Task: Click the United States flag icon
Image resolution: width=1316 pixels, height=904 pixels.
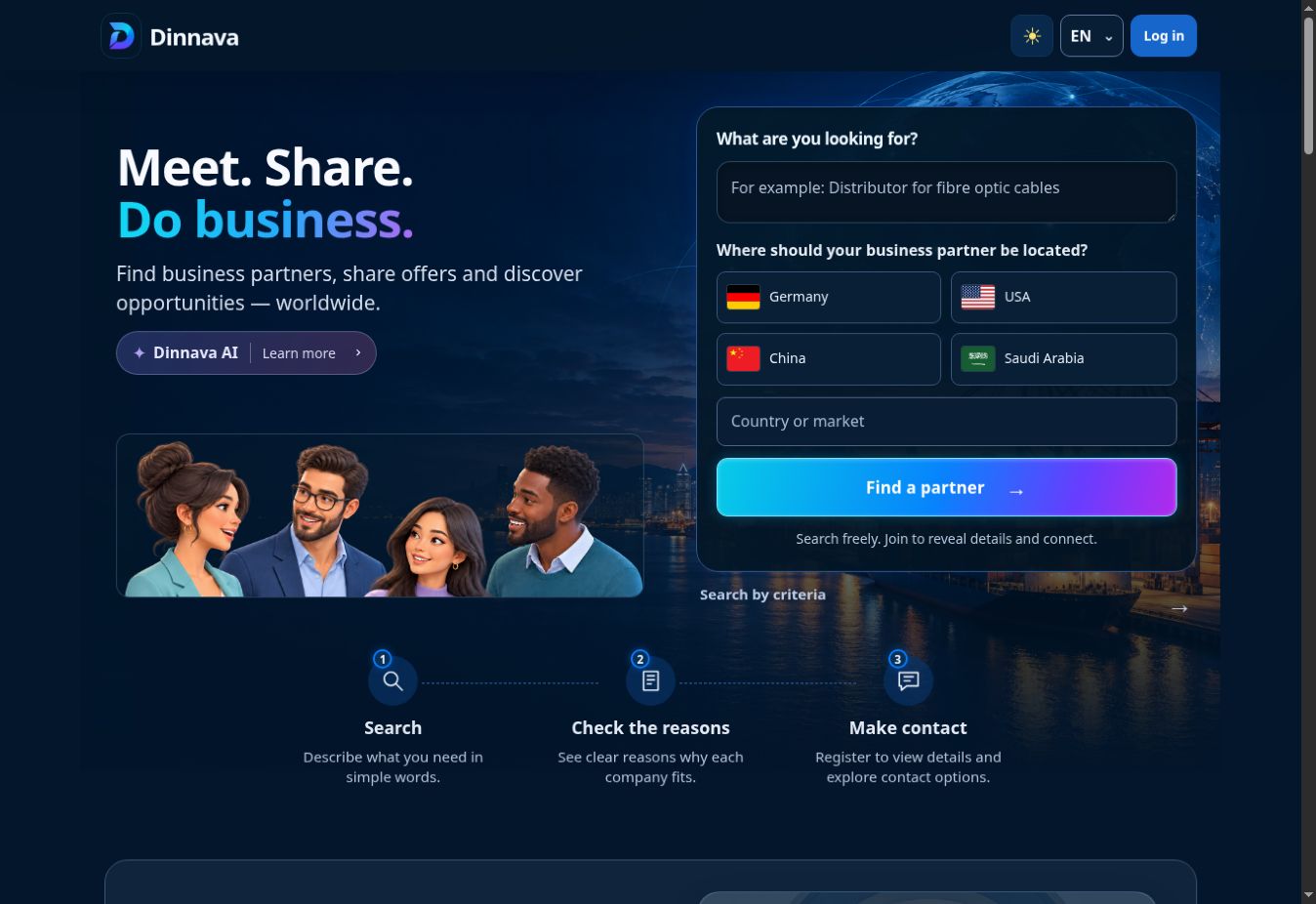Action: 978,297
